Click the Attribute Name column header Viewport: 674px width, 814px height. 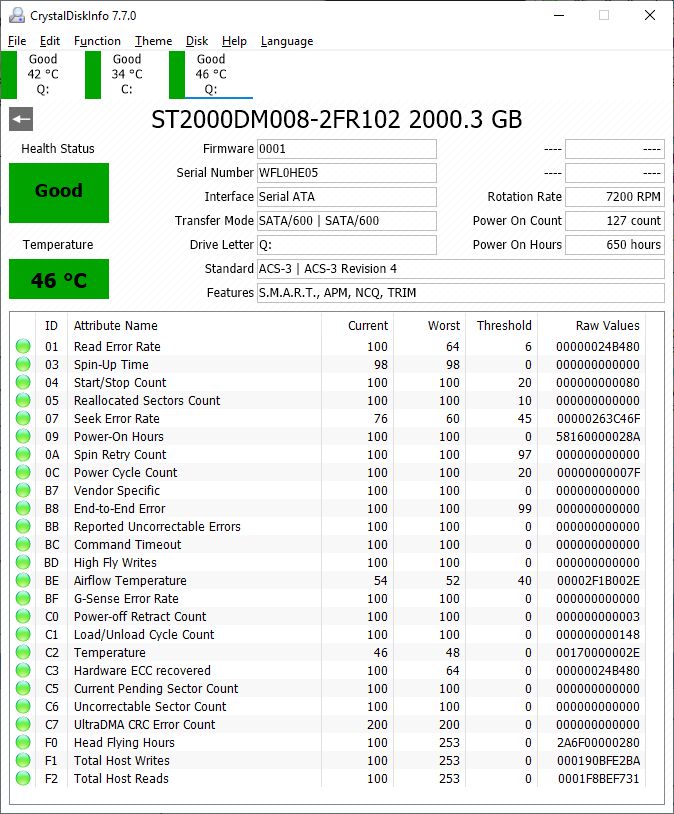coord(115,325)
